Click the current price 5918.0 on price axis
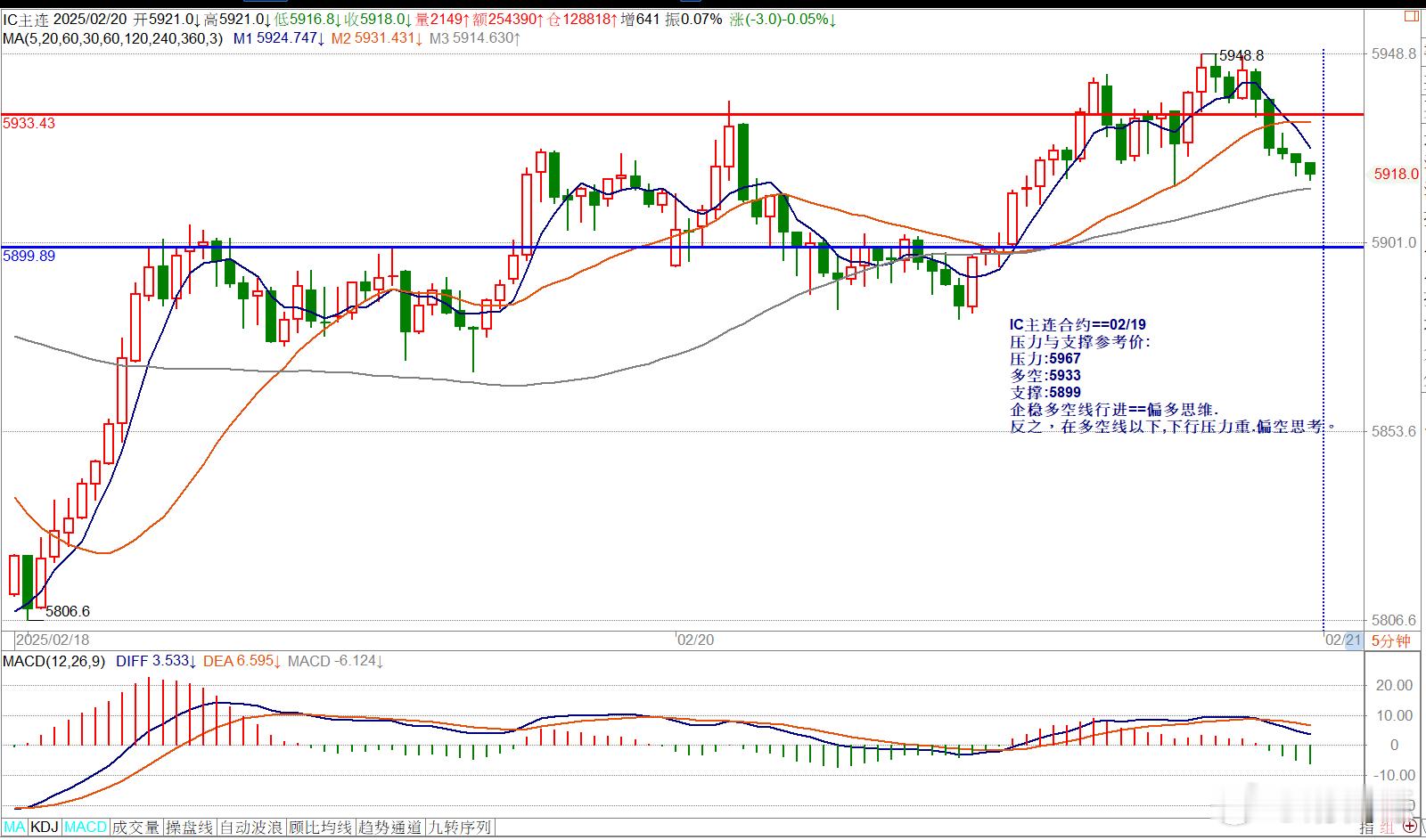 (x=1397, y=174)
